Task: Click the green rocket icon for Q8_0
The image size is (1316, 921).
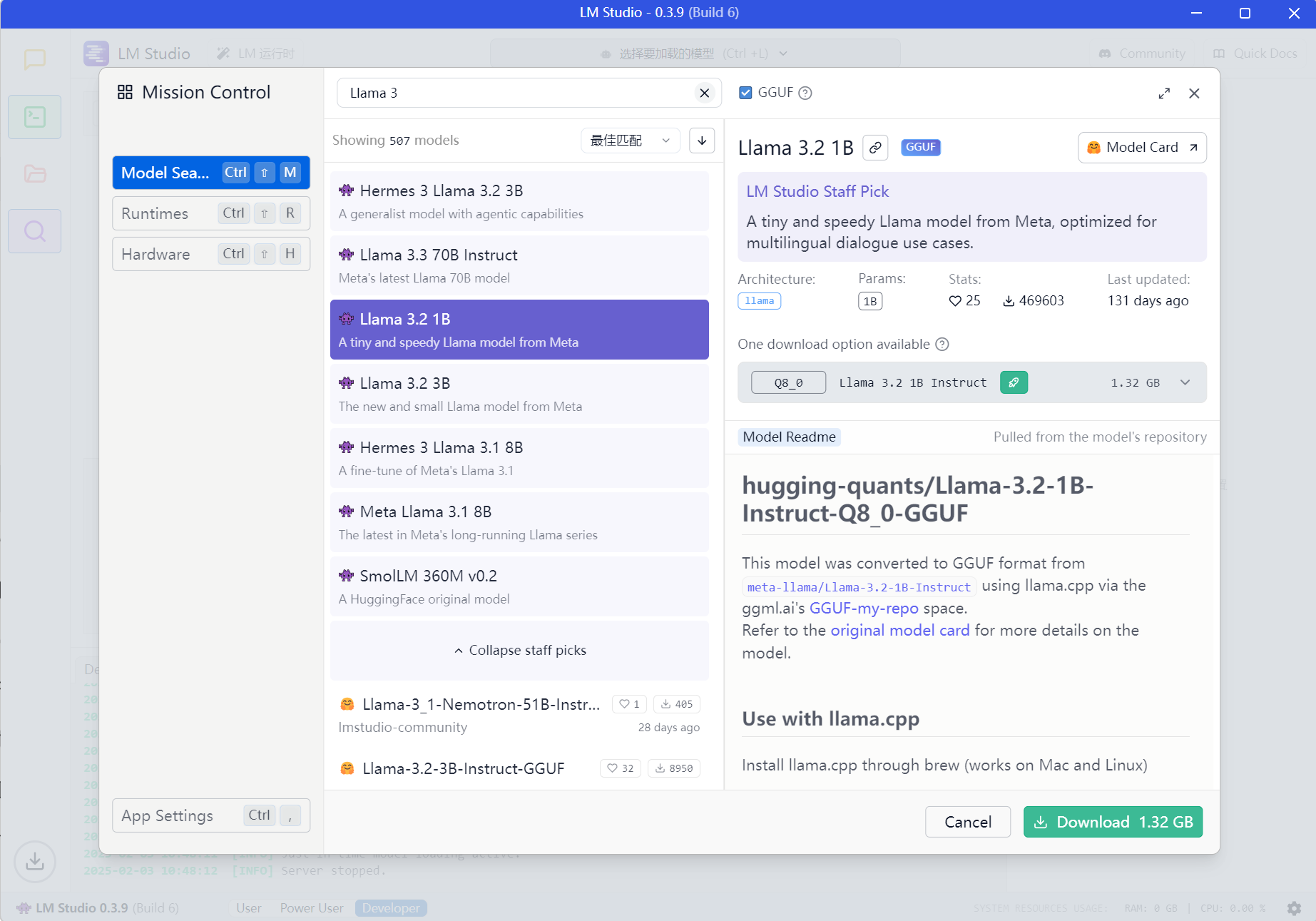Action: coord(1014,382)
